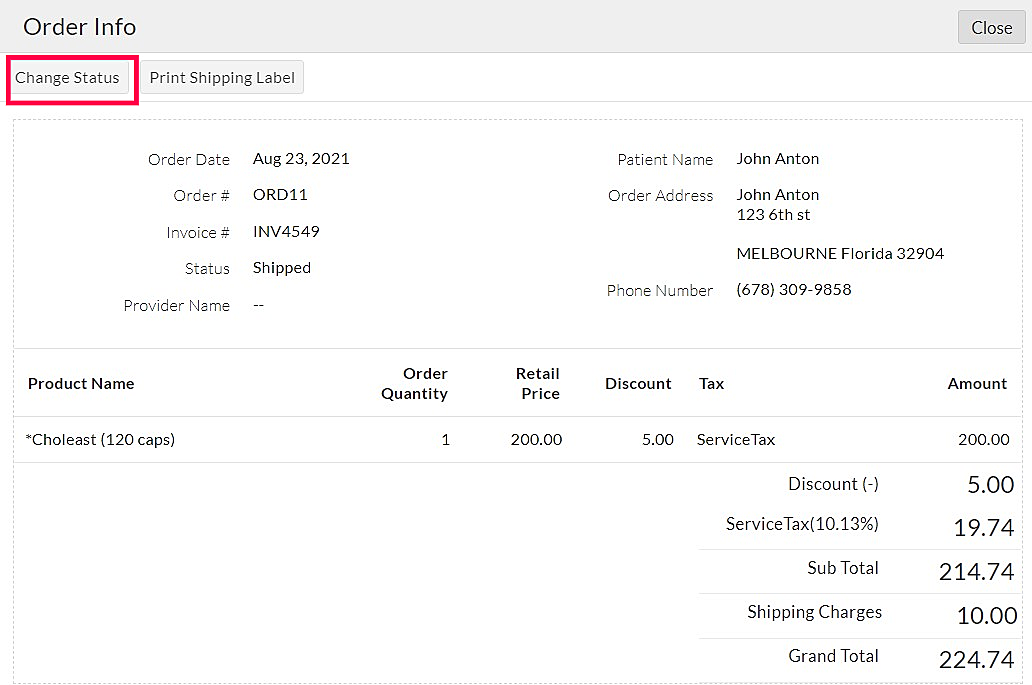1032x685 pixels.
Task: Click the Shipped status value
Action: [x=282, y=268]
